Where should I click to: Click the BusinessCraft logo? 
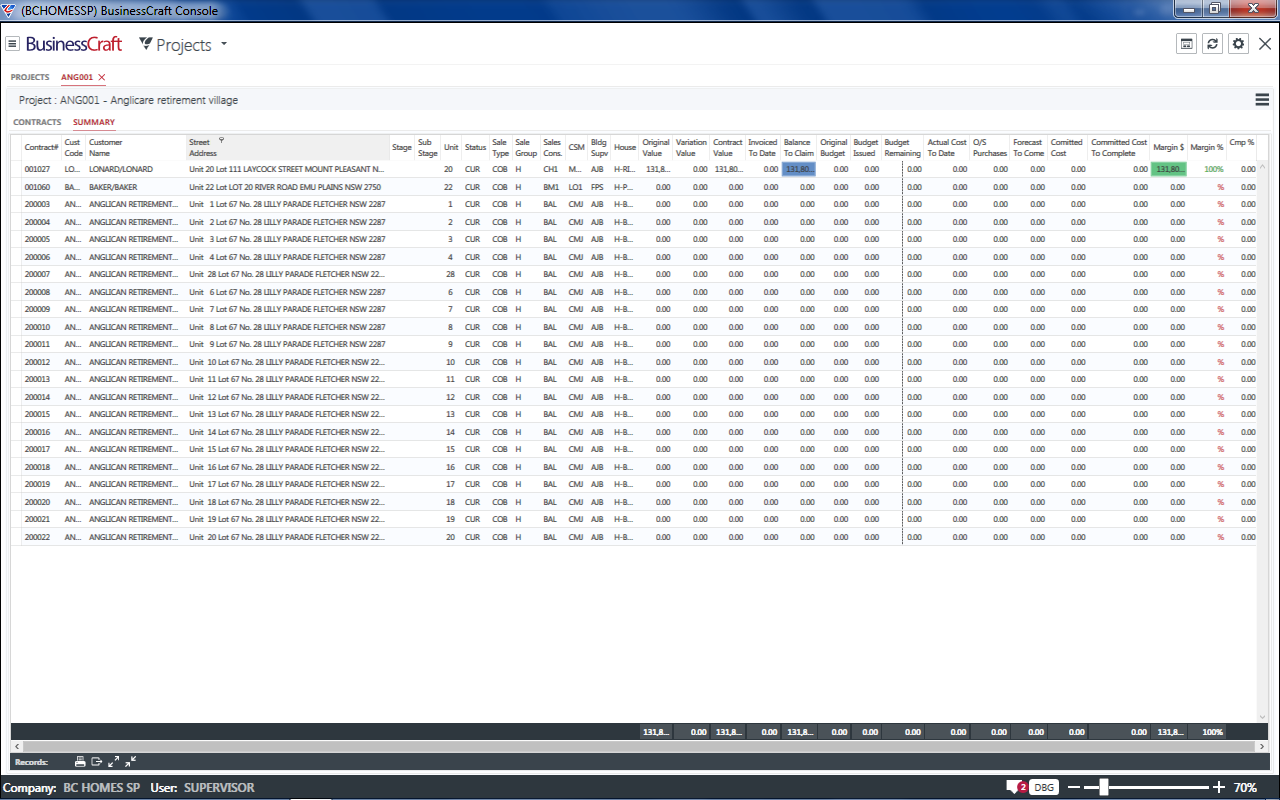click(75, 44)
